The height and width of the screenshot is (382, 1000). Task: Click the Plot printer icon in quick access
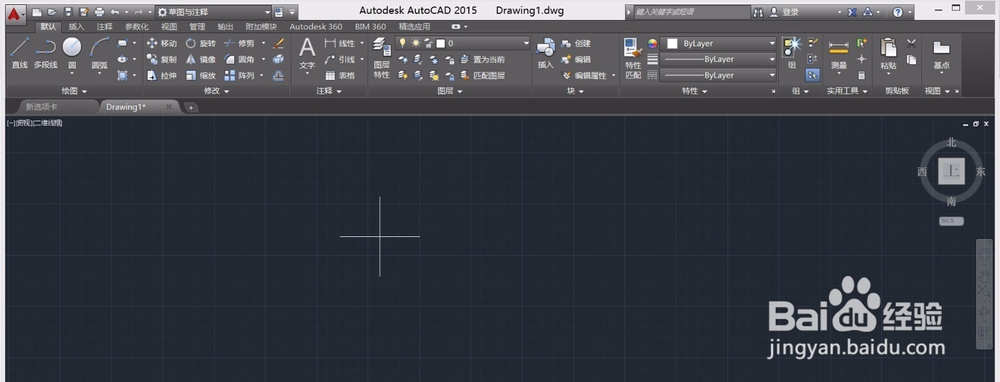[99, 11]
